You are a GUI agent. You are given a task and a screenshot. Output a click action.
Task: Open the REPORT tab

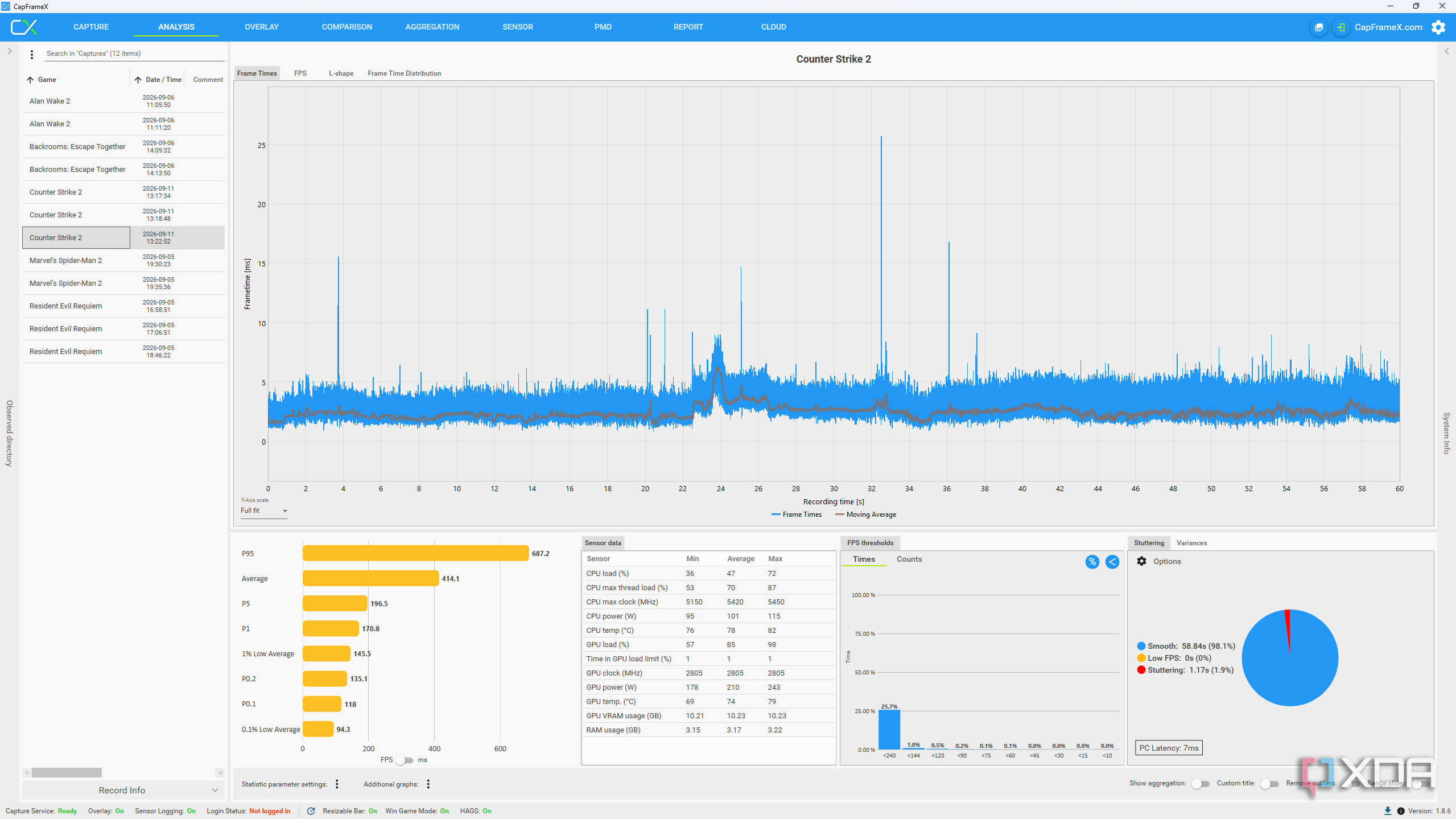[688, 27]
